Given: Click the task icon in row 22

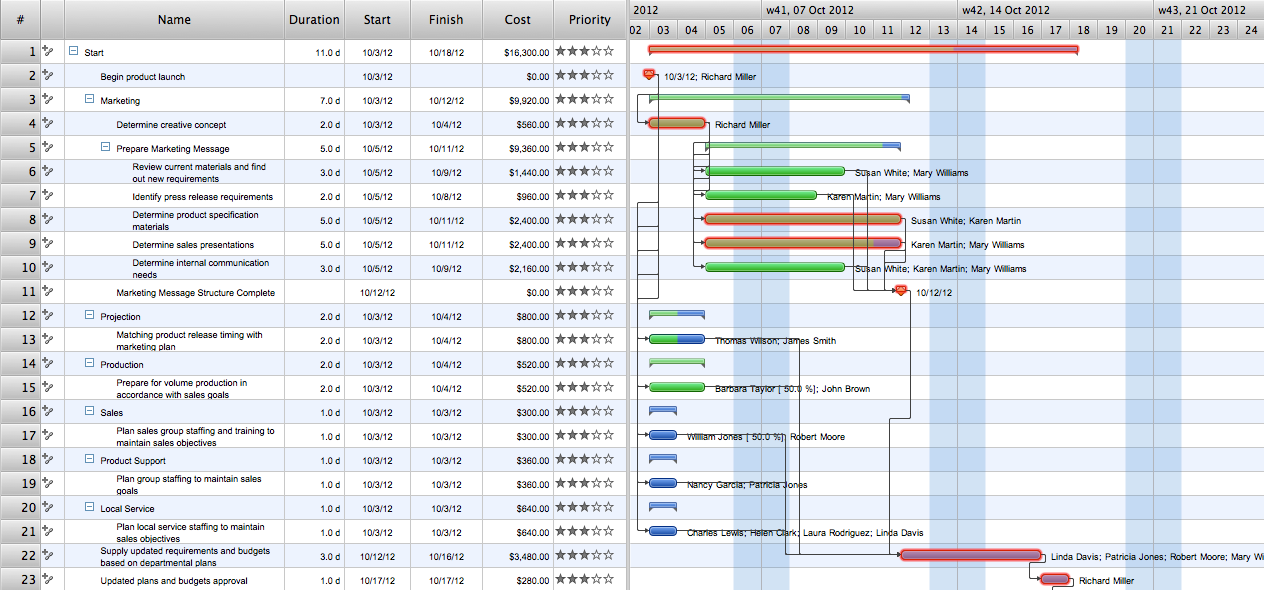Looking at the screenshot, I should click(x=47, y=556).
